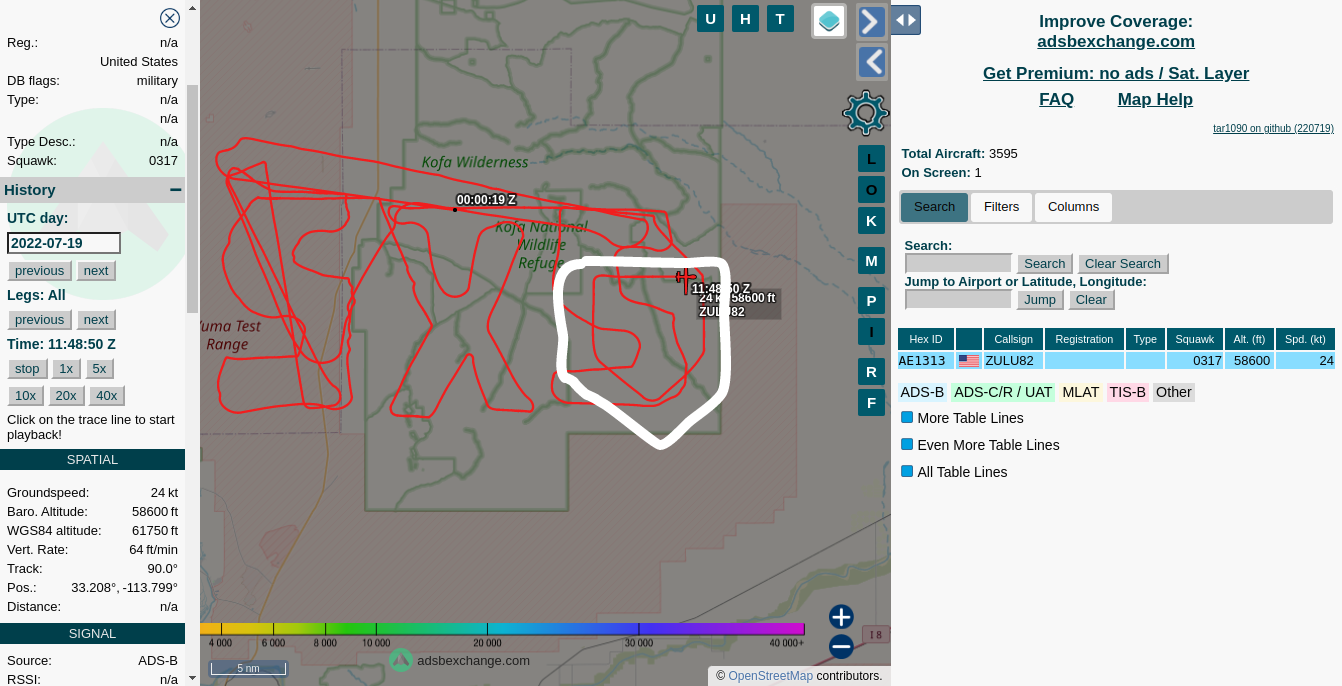
Task: Click the Clear Search button
Action: pos(1123,264)
